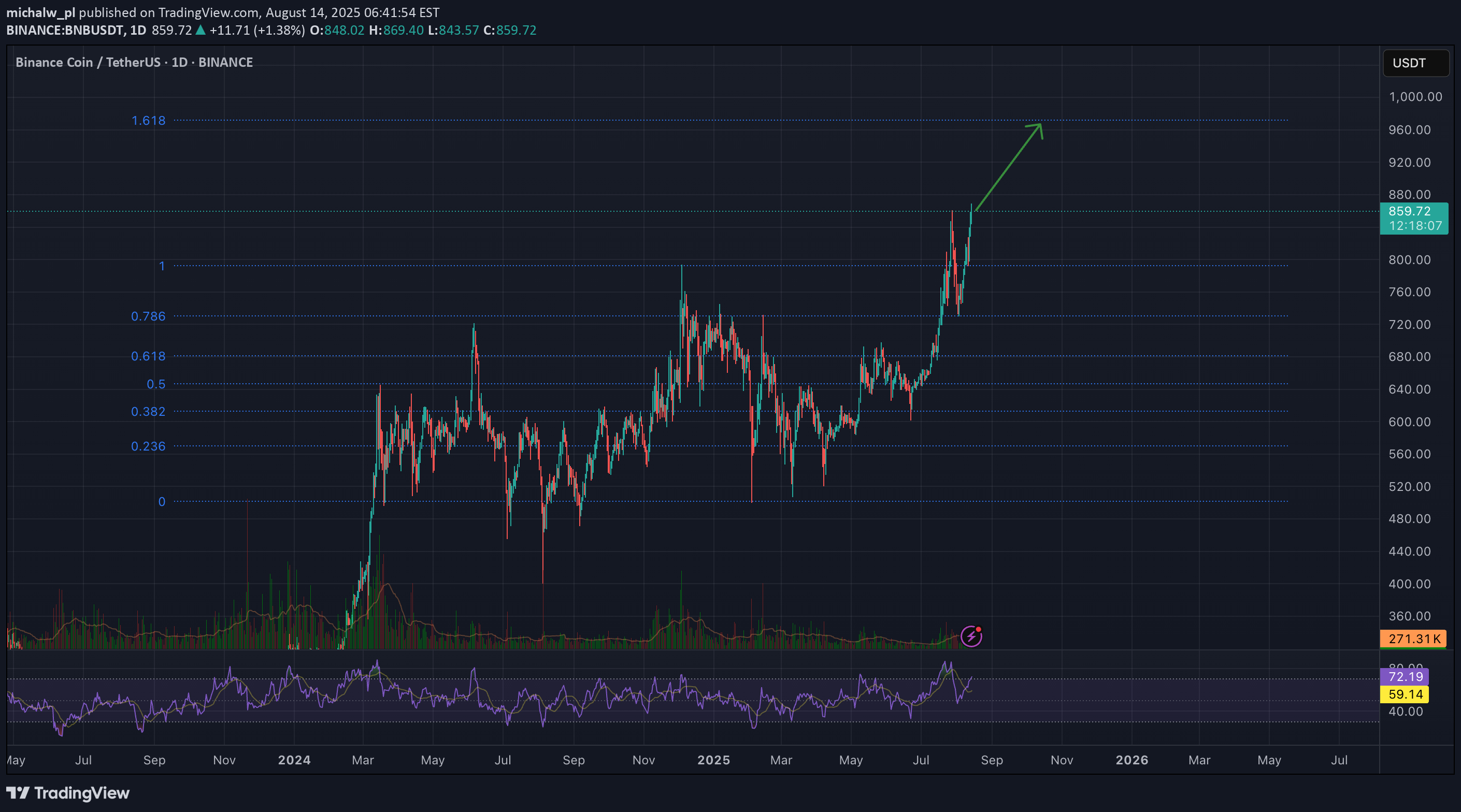The width and height of the screenshot is (1461, 812).
Task: Select the Fibonacci level 1 label
Action: [x=162, y=266]
